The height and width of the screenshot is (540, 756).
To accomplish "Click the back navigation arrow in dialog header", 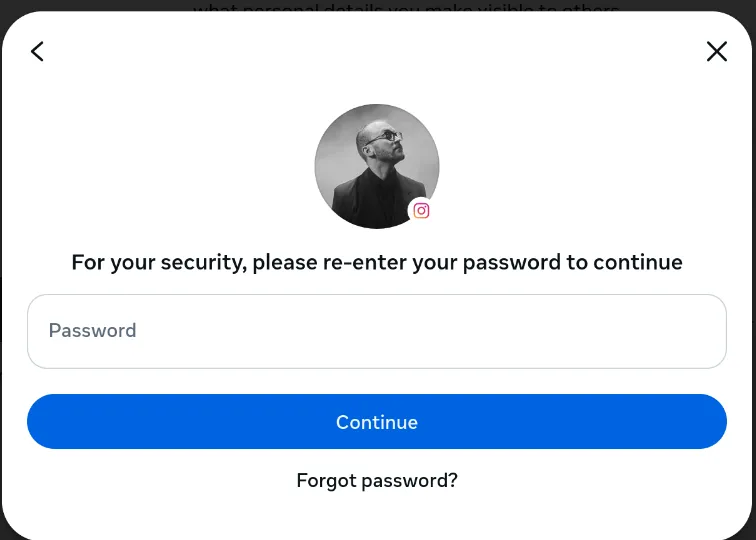I will (37, 51).
